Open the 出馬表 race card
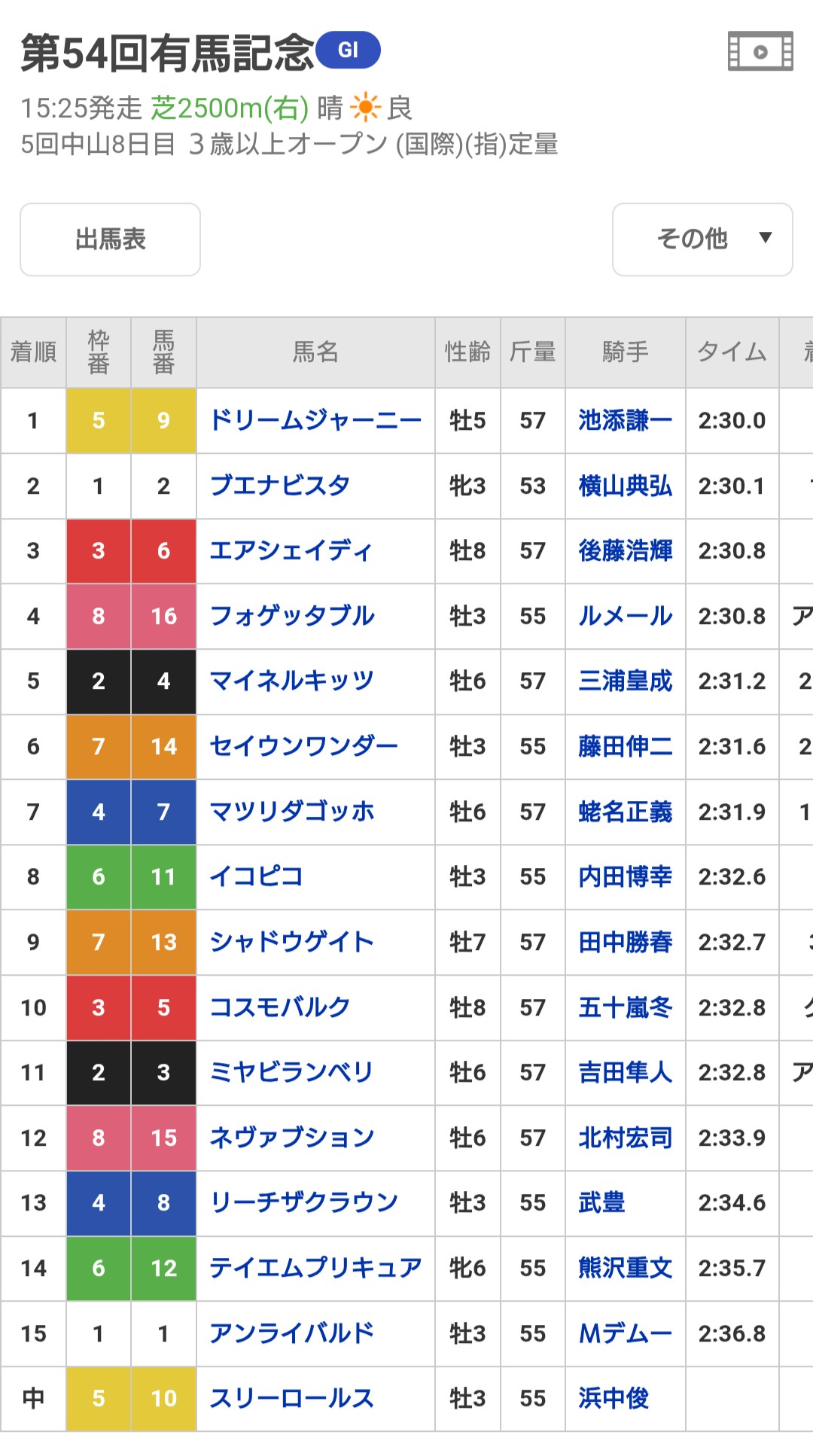Image resolution: width=813 pixels, height=1456 pixels. click(110, 239)
